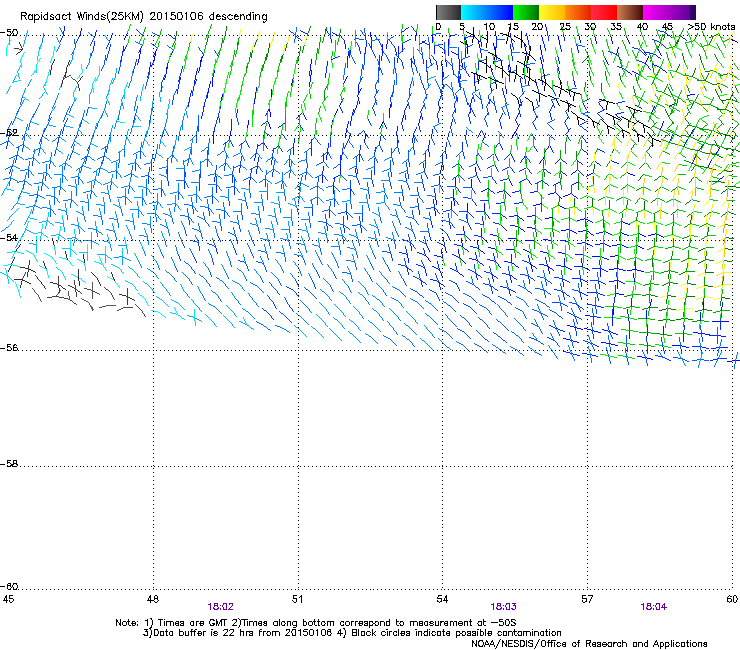Viewport: 740px width, 650px height.
Task: Select the gray 0-5 knots color swatch
Action: pyautogui.click(x=448, y=12)
